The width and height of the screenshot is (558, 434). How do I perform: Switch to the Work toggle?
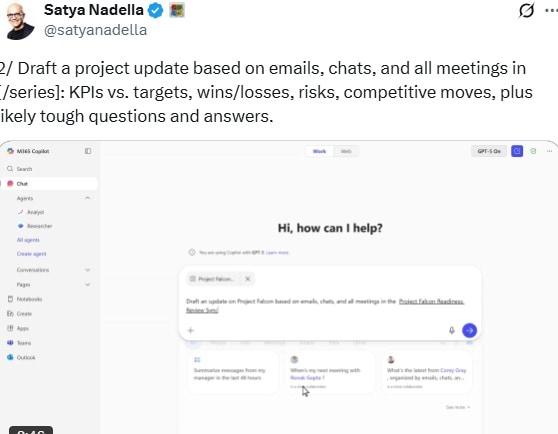click(319, 151)
